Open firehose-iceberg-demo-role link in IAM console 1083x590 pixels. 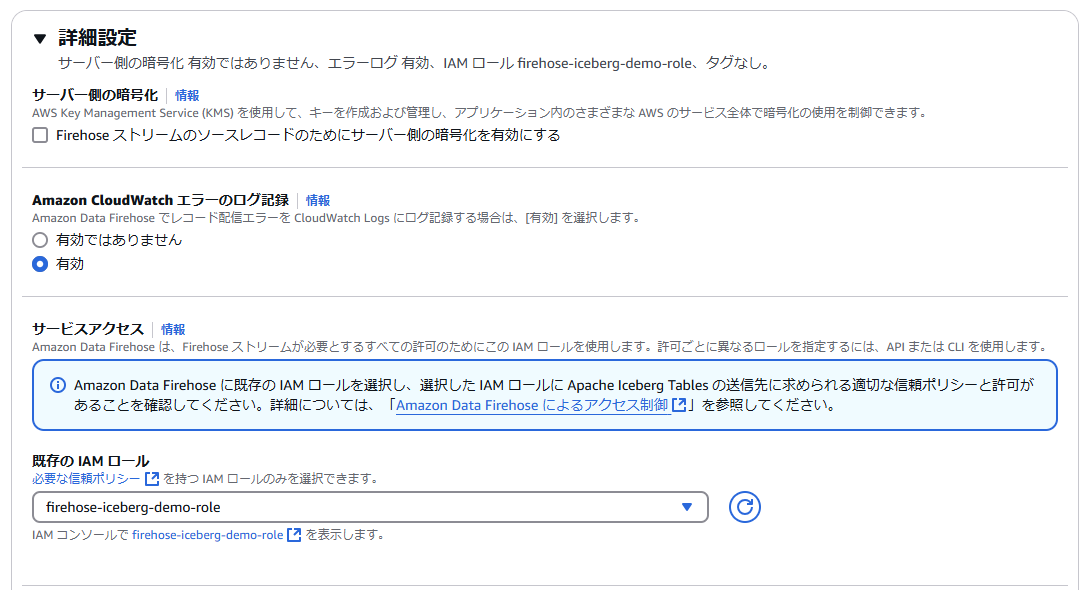(x=207, y=535)
